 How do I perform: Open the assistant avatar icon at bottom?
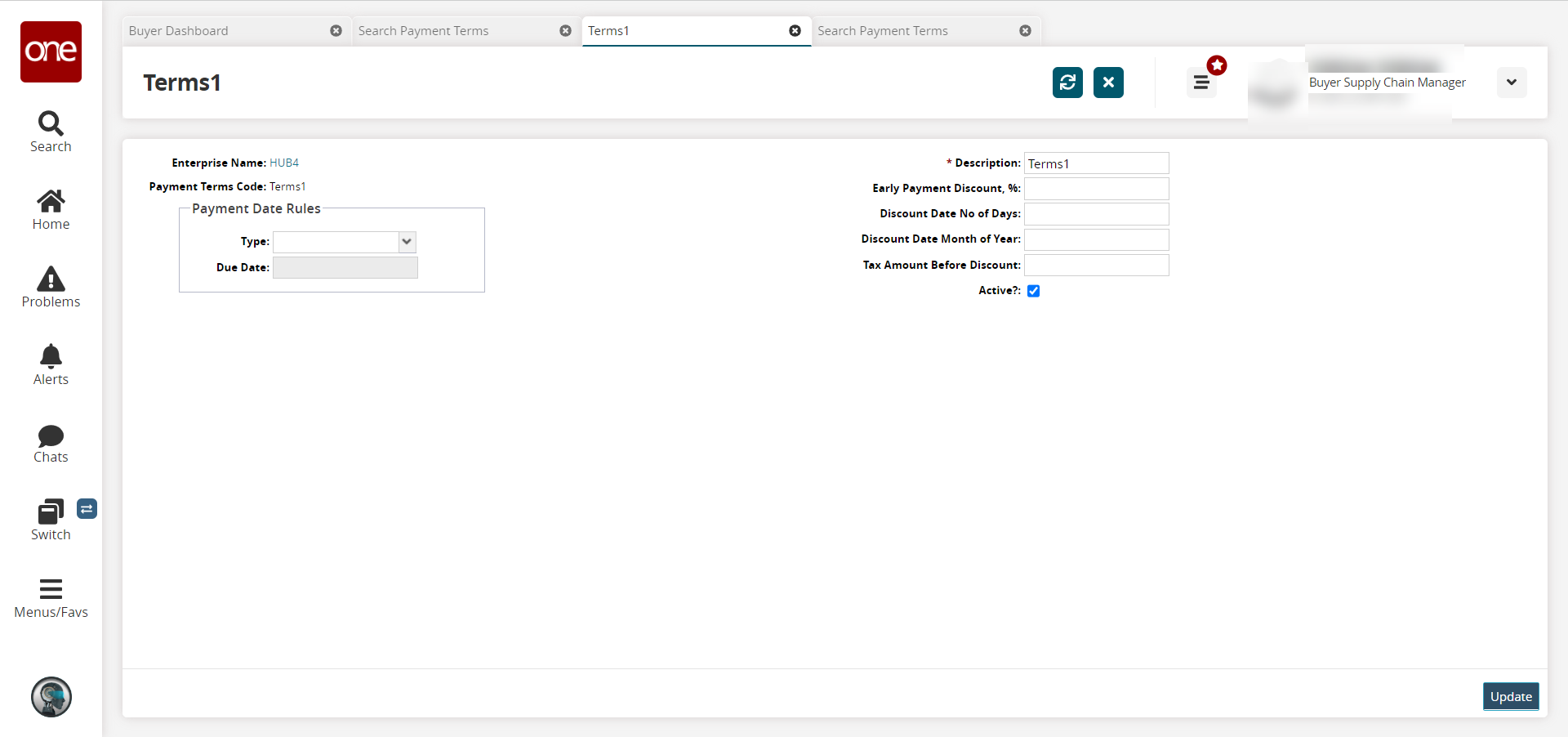[x=51, y=697]
